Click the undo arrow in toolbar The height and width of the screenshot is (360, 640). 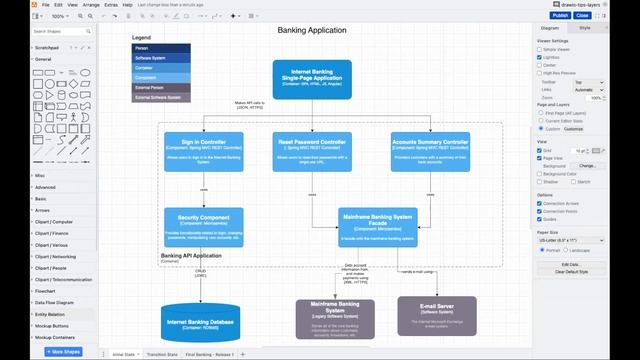click(104, 16)
